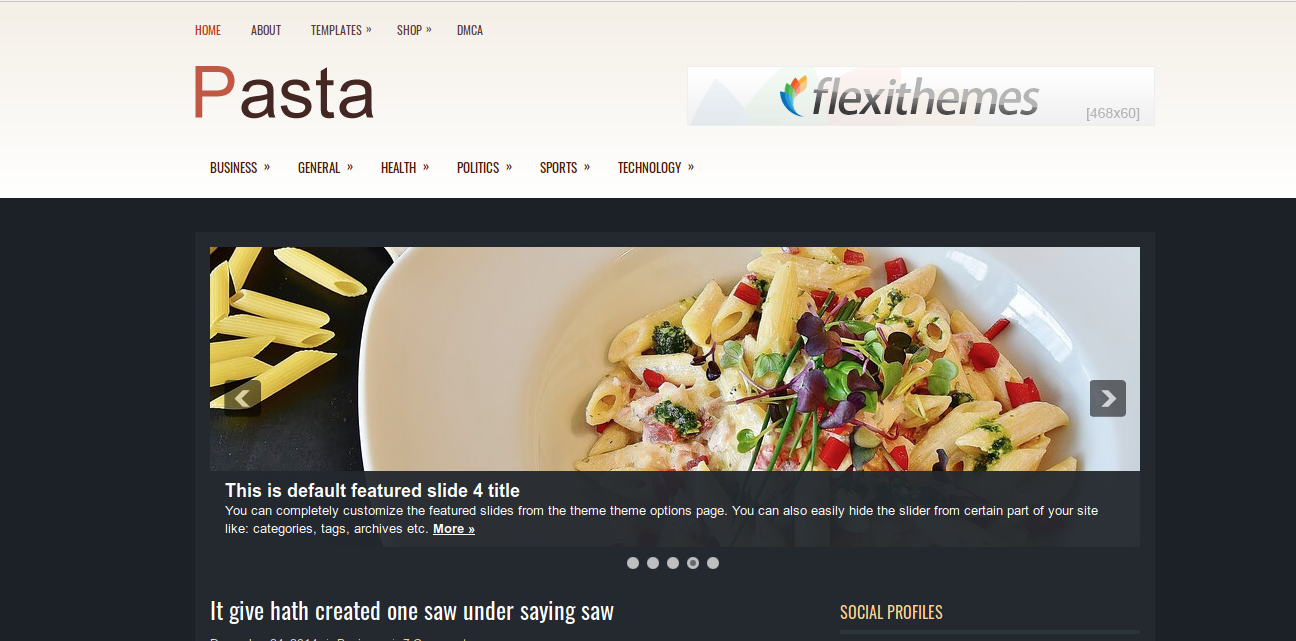Follow the More » link in slide caption
This screenshot has height=641, width=1296.
[454, 529]
